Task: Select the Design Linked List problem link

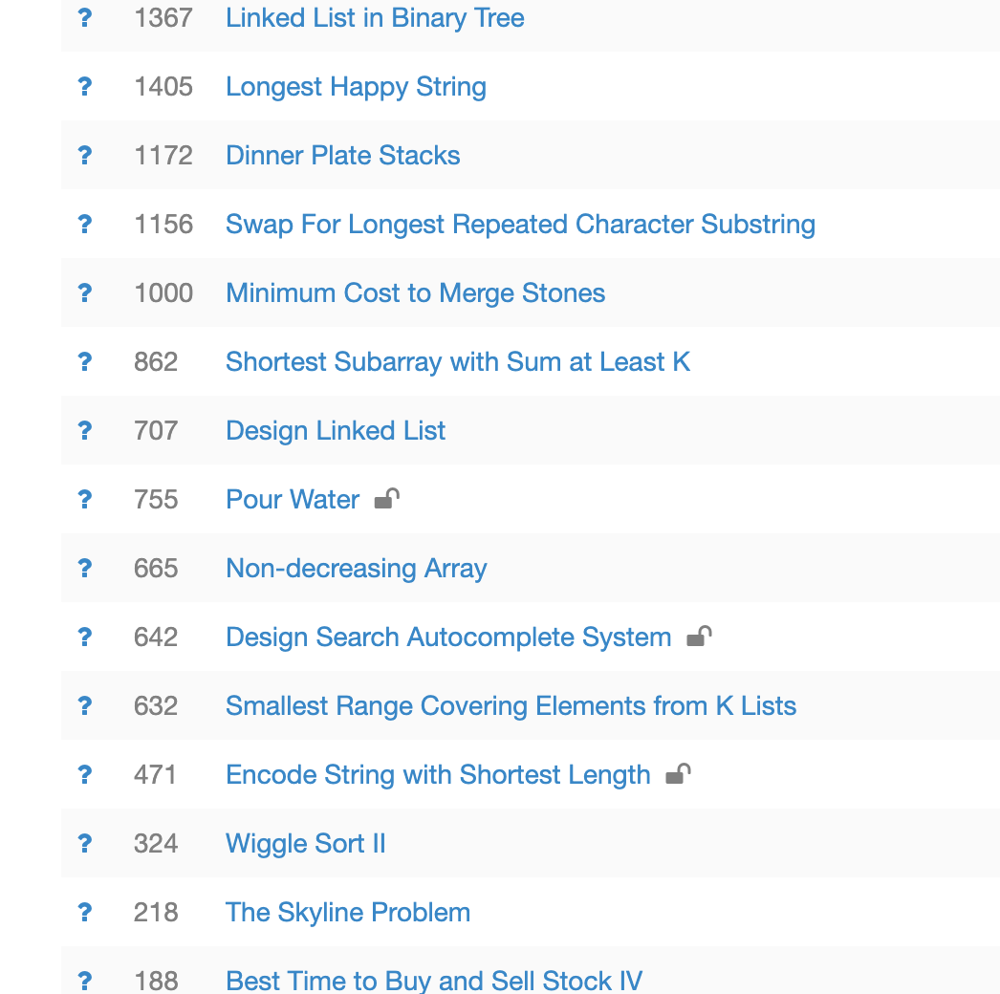Action: click(335, 431)
